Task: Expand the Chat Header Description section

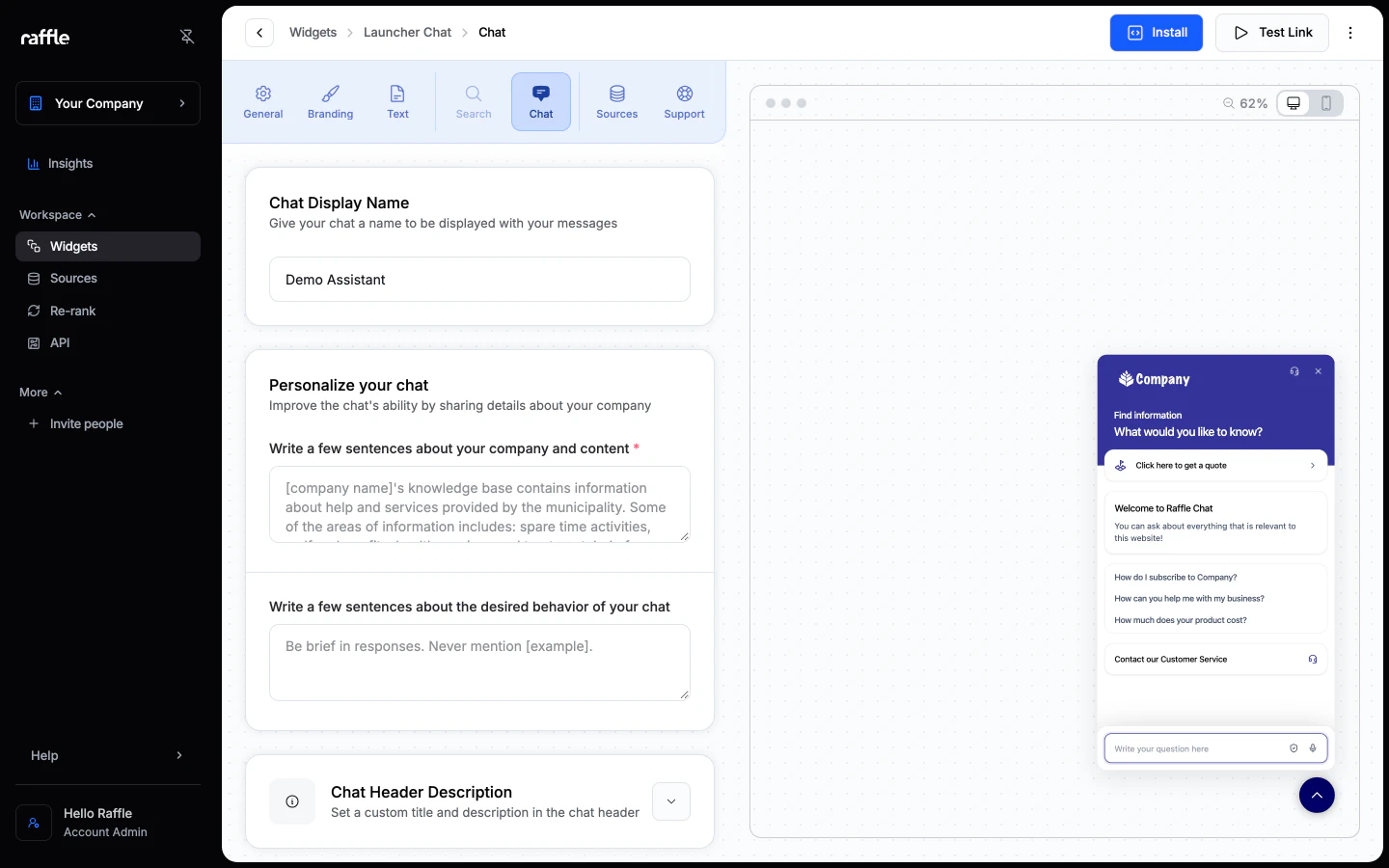Action: [x=671, y=801]
